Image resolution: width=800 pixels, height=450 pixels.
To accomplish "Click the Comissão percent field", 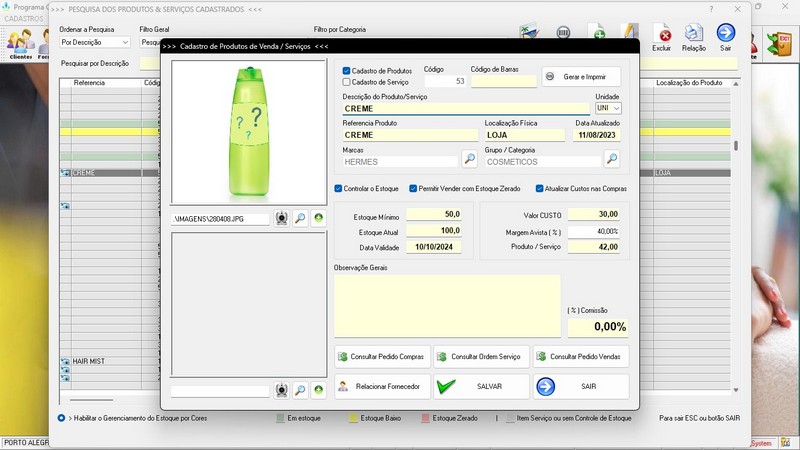I will click(x=598, y=327).
